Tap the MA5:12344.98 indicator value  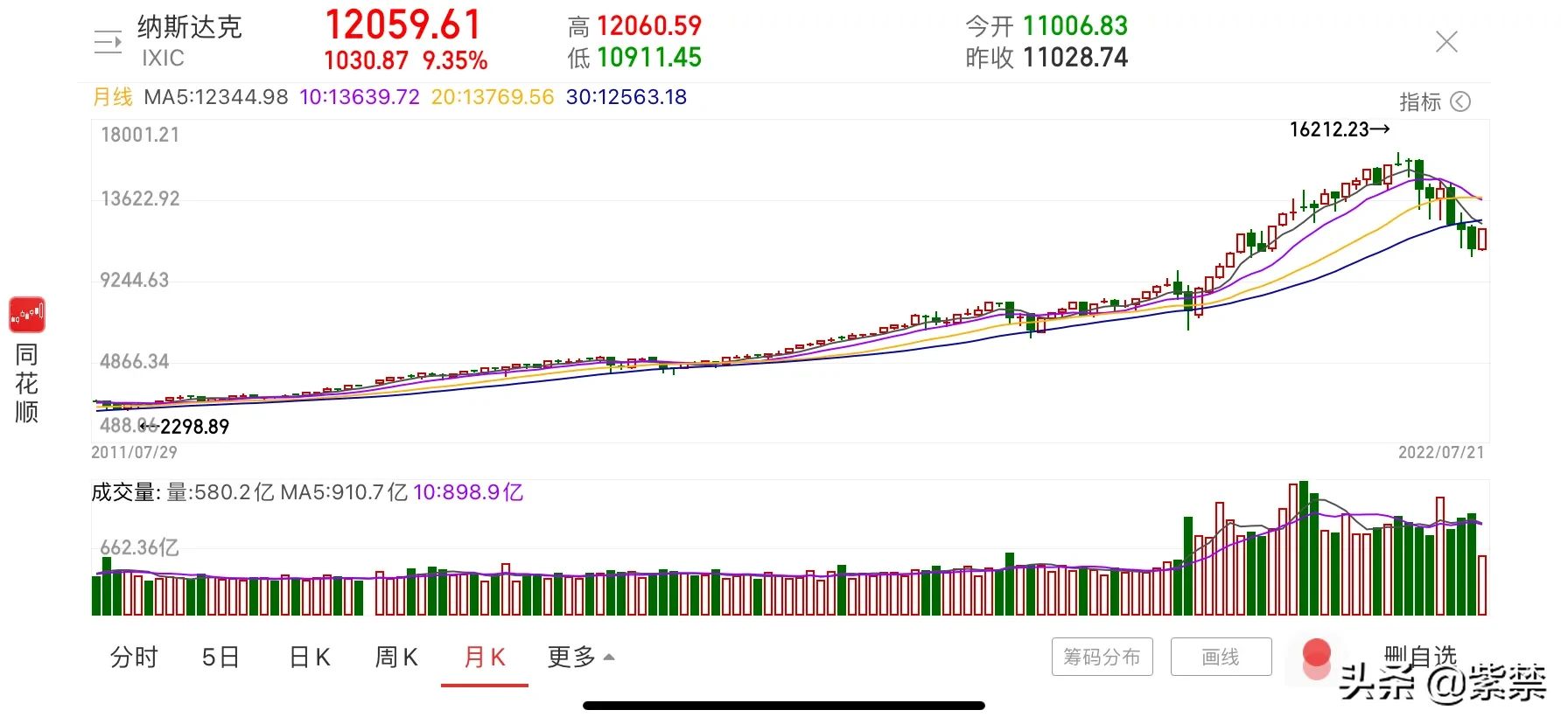[216, 97]
